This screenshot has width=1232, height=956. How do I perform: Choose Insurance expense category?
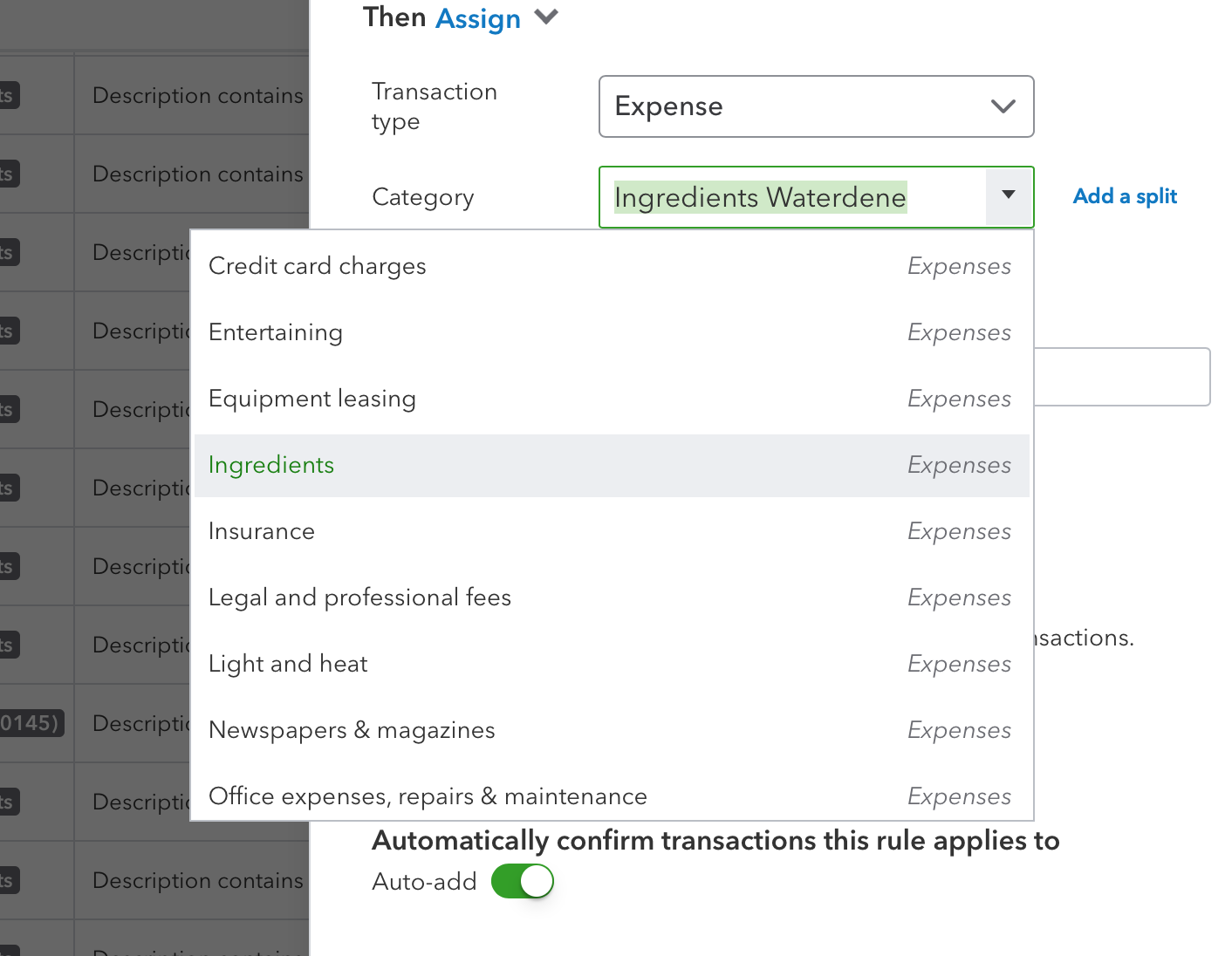(262, 531)
